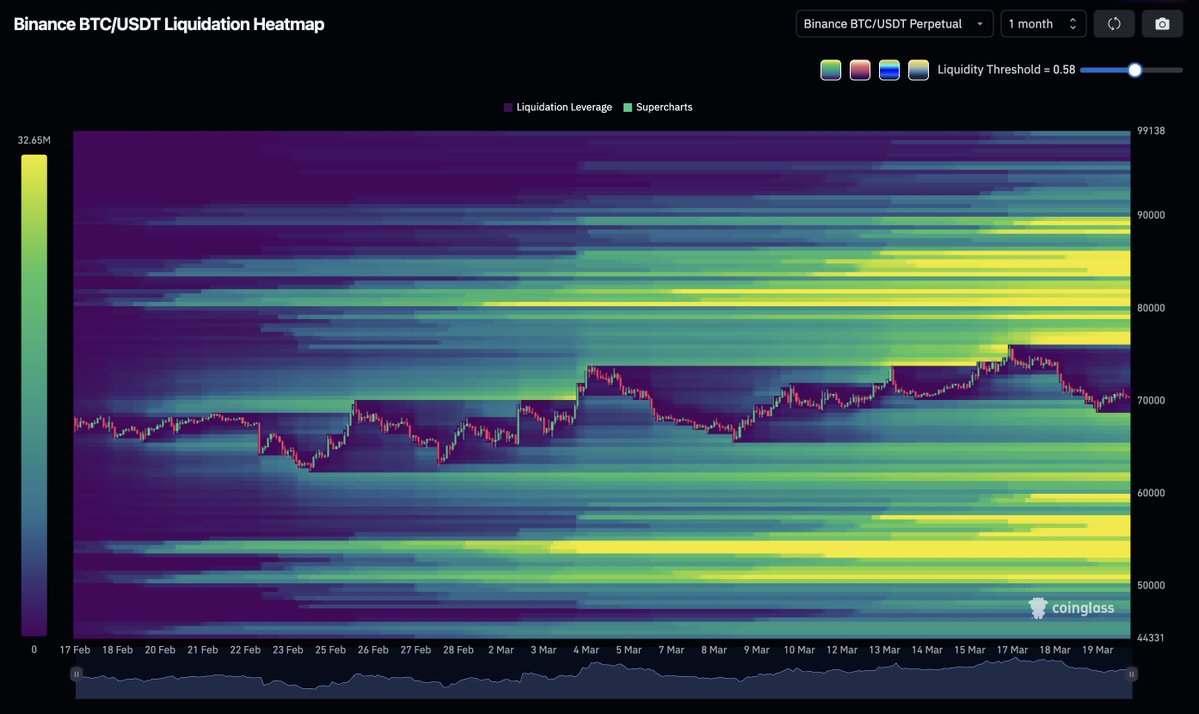Click the heatmap color scale bar

pyautogui.click(x=34, y=394)
